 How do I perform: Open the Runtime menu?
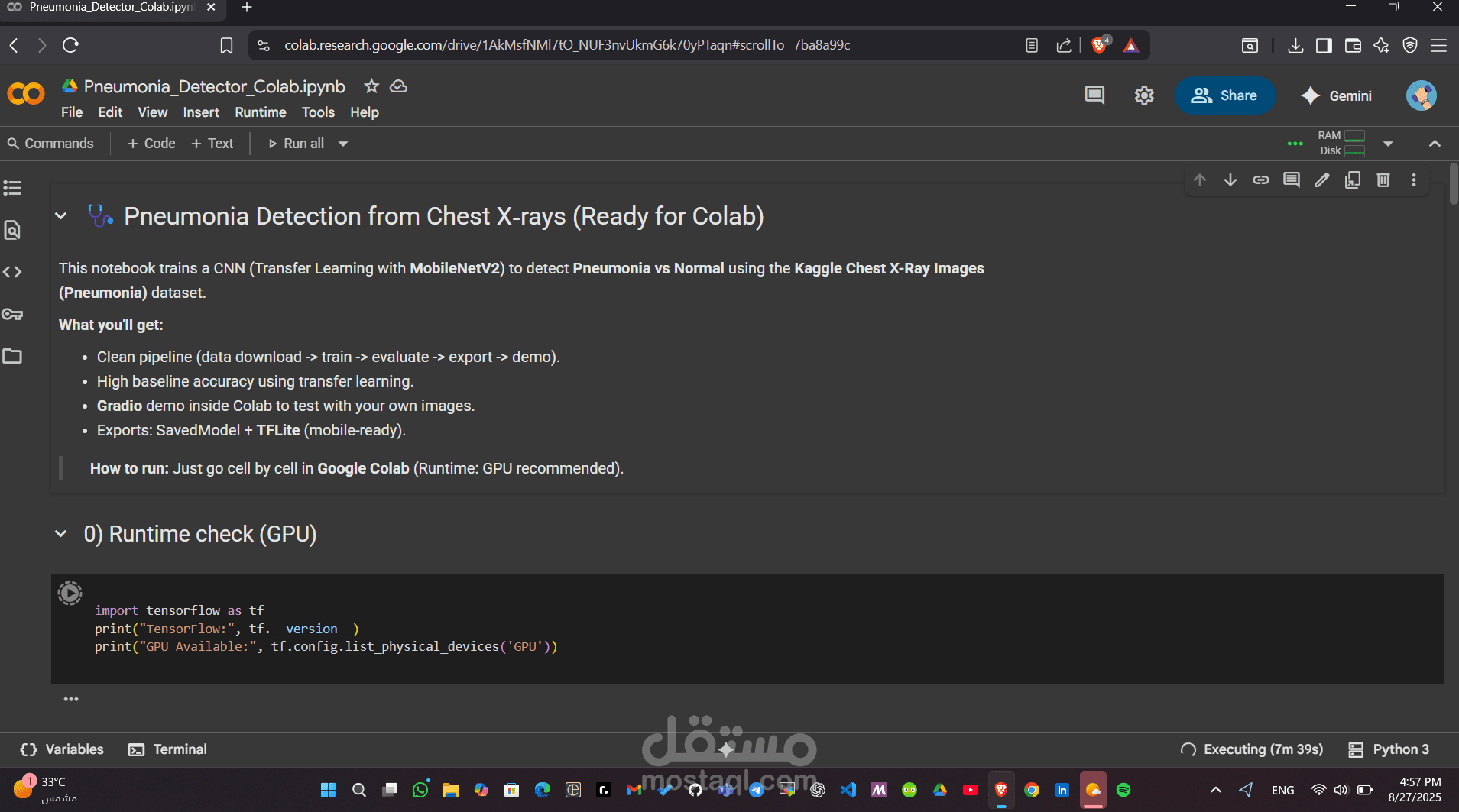pos(261,112)
